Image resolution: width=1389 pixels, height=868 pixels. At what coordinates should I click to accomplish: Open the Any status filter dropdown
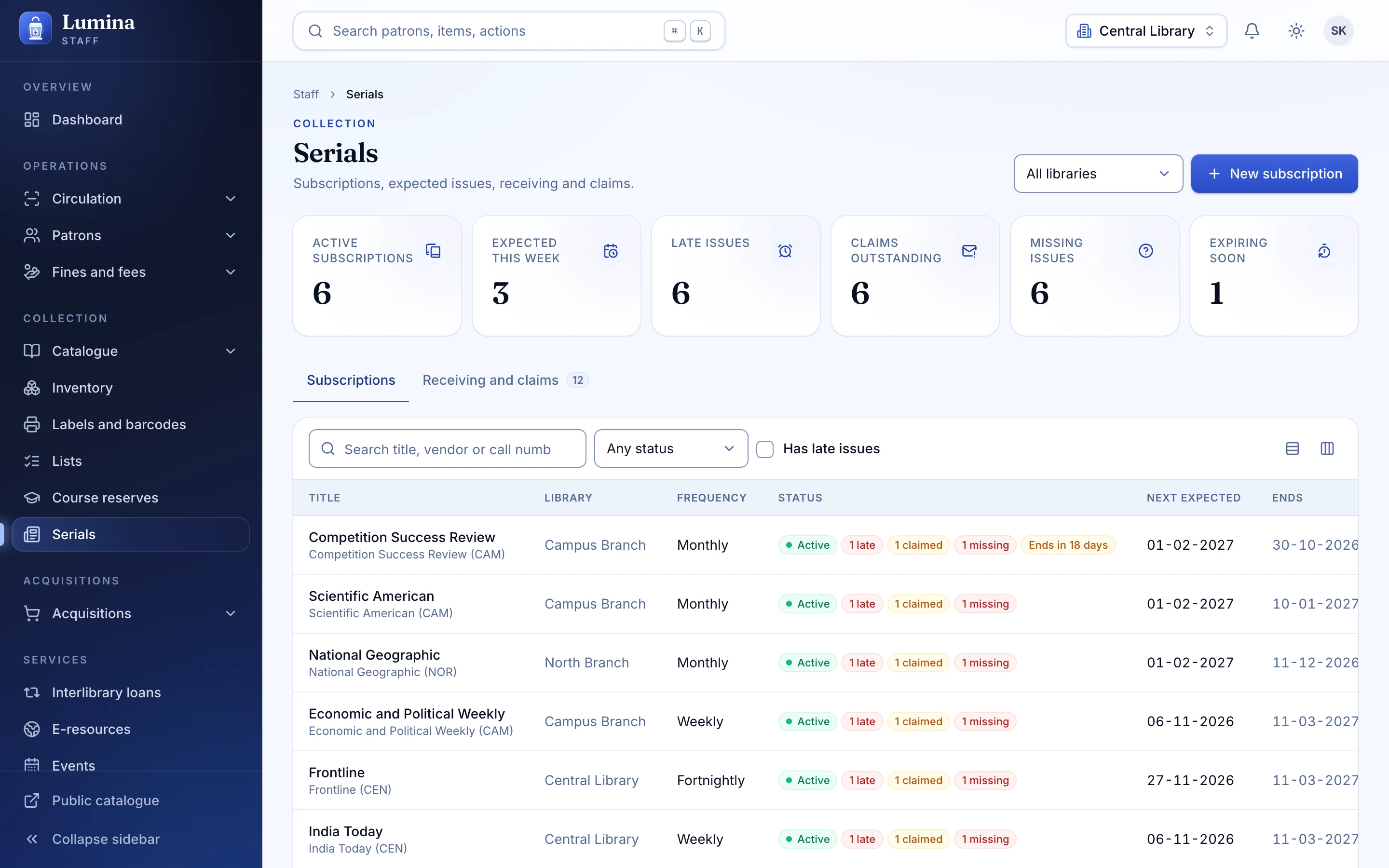pyautogui.click(x=670, y=448)
